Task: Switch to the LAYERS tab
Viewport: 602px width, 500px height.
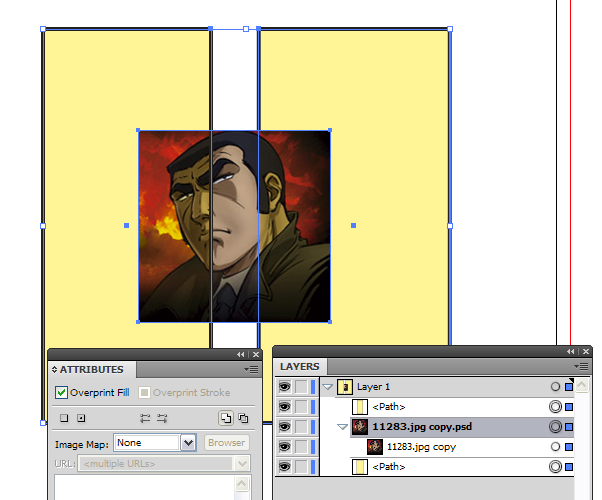Action: click(x=299, y=366)
